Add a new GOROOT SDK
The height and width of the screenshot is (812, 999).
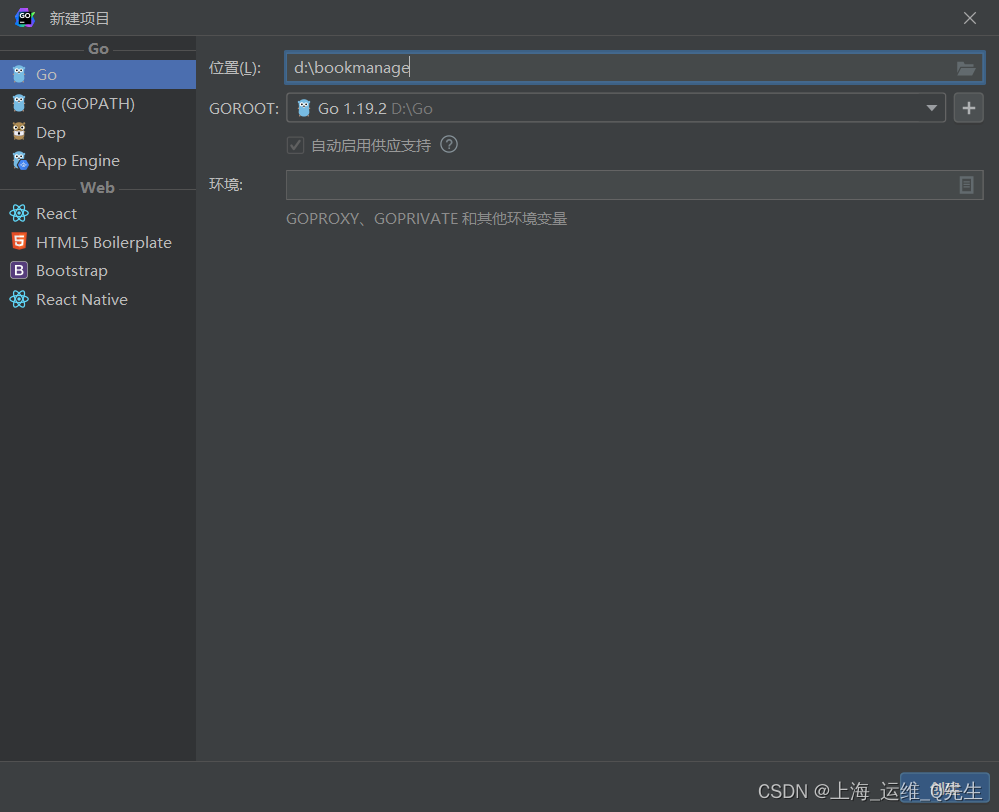(x=968, y=108)
